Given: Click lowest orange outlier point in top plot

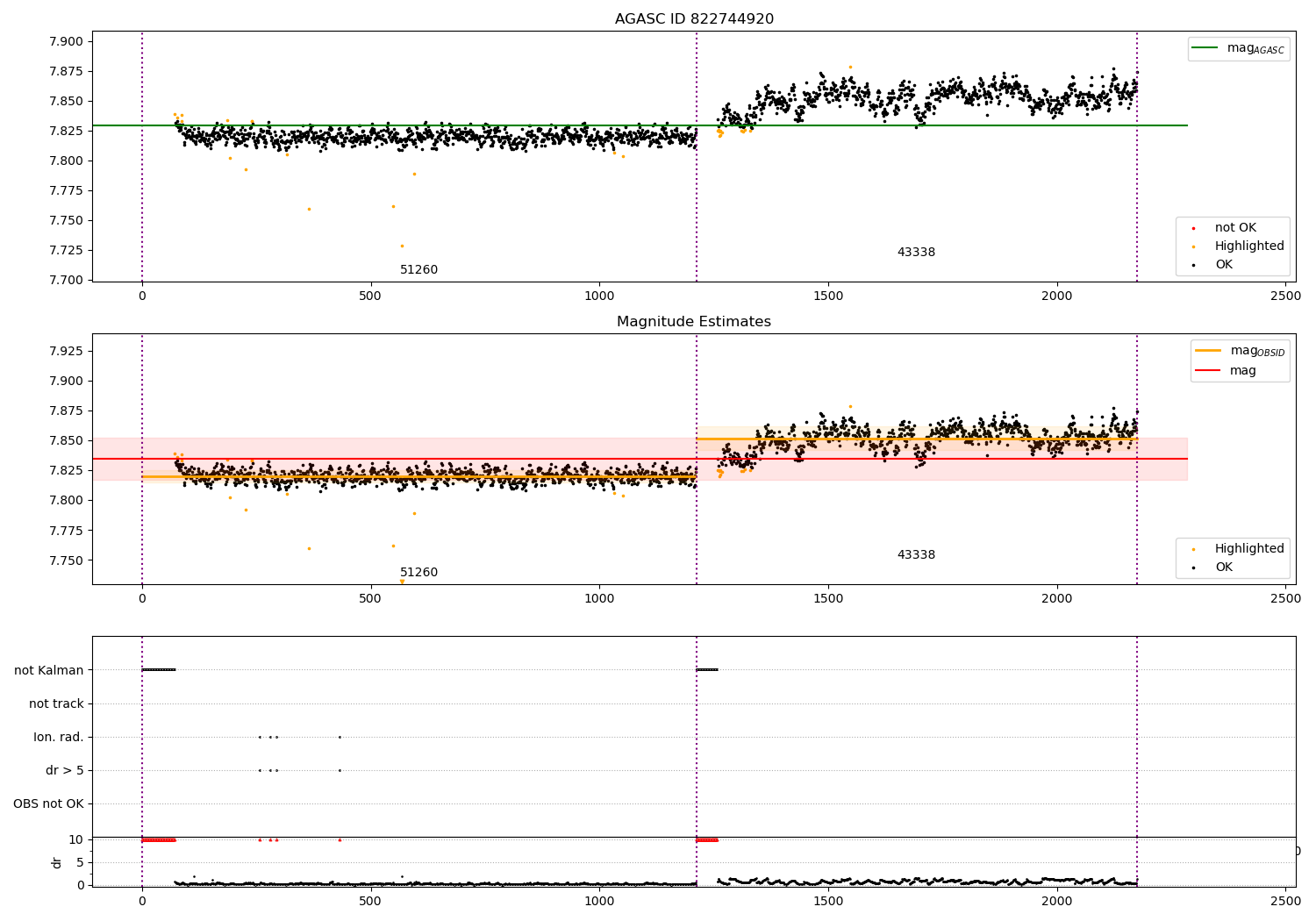Looking at the screenshot, I should point(402,246).
